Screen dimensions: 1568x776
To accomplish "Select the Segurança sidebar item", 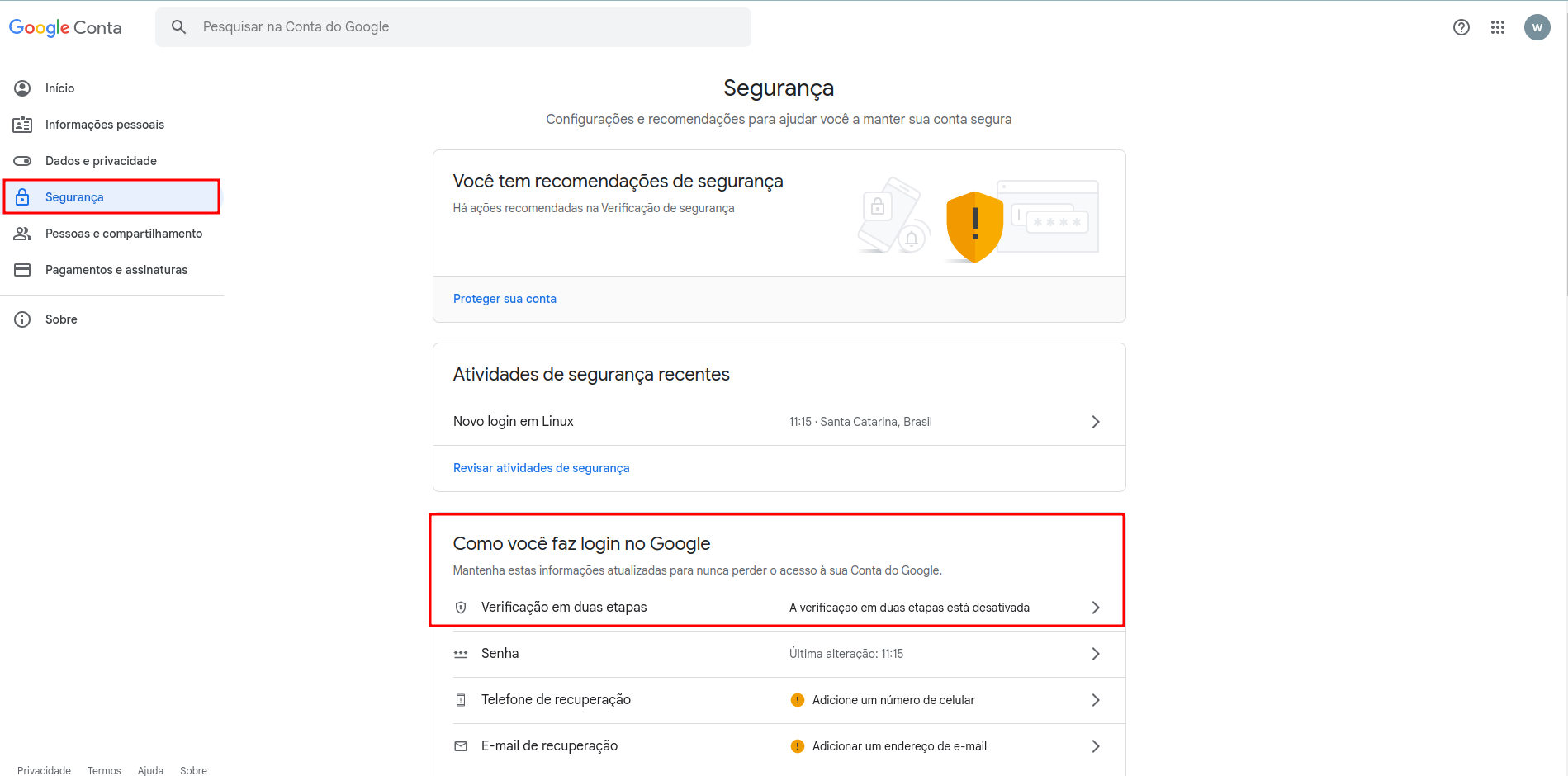I will pyautogui.click(x=74, y=197).
